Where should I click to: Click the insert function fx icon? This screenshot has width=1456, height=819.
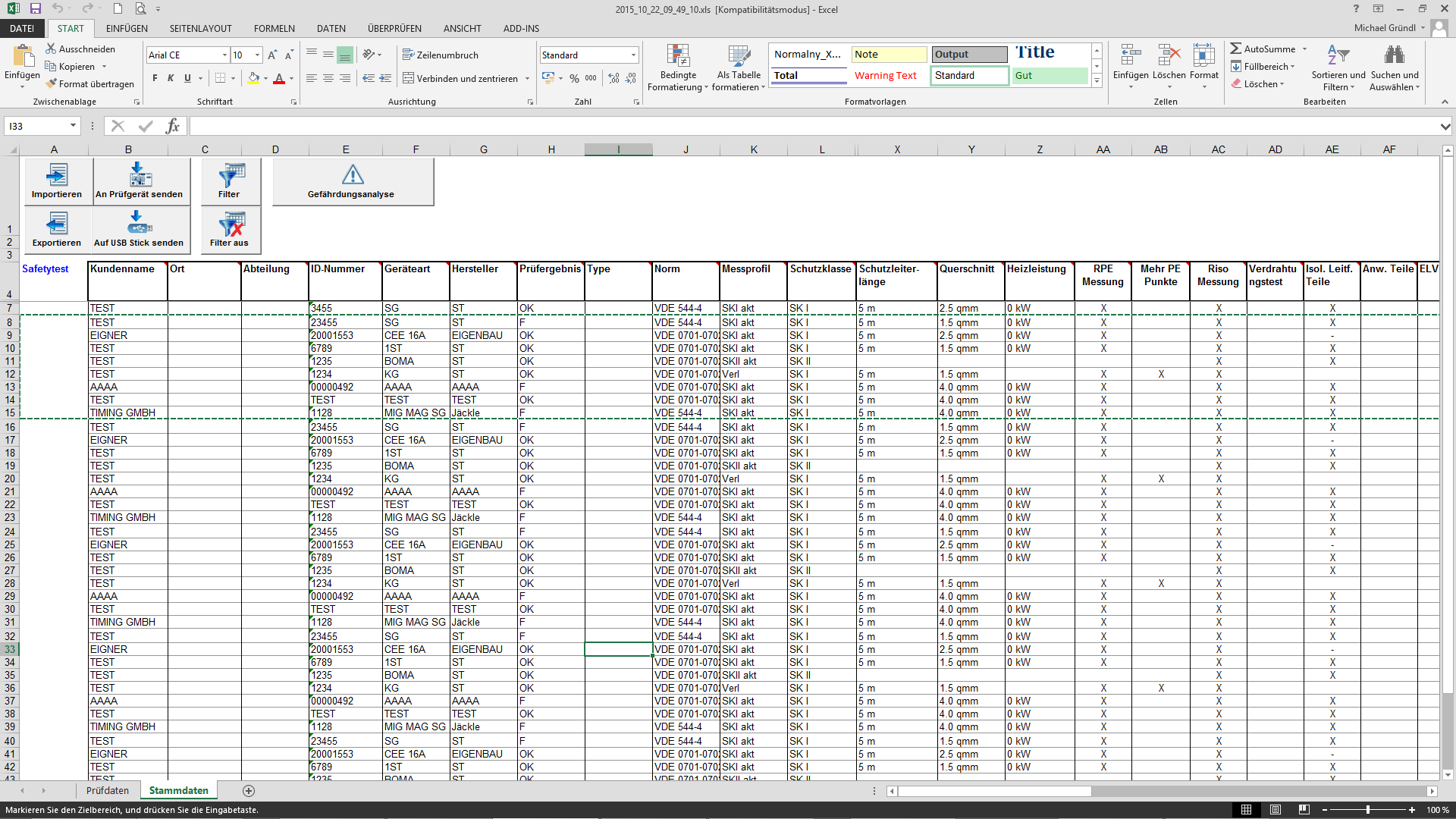point(173,126)
